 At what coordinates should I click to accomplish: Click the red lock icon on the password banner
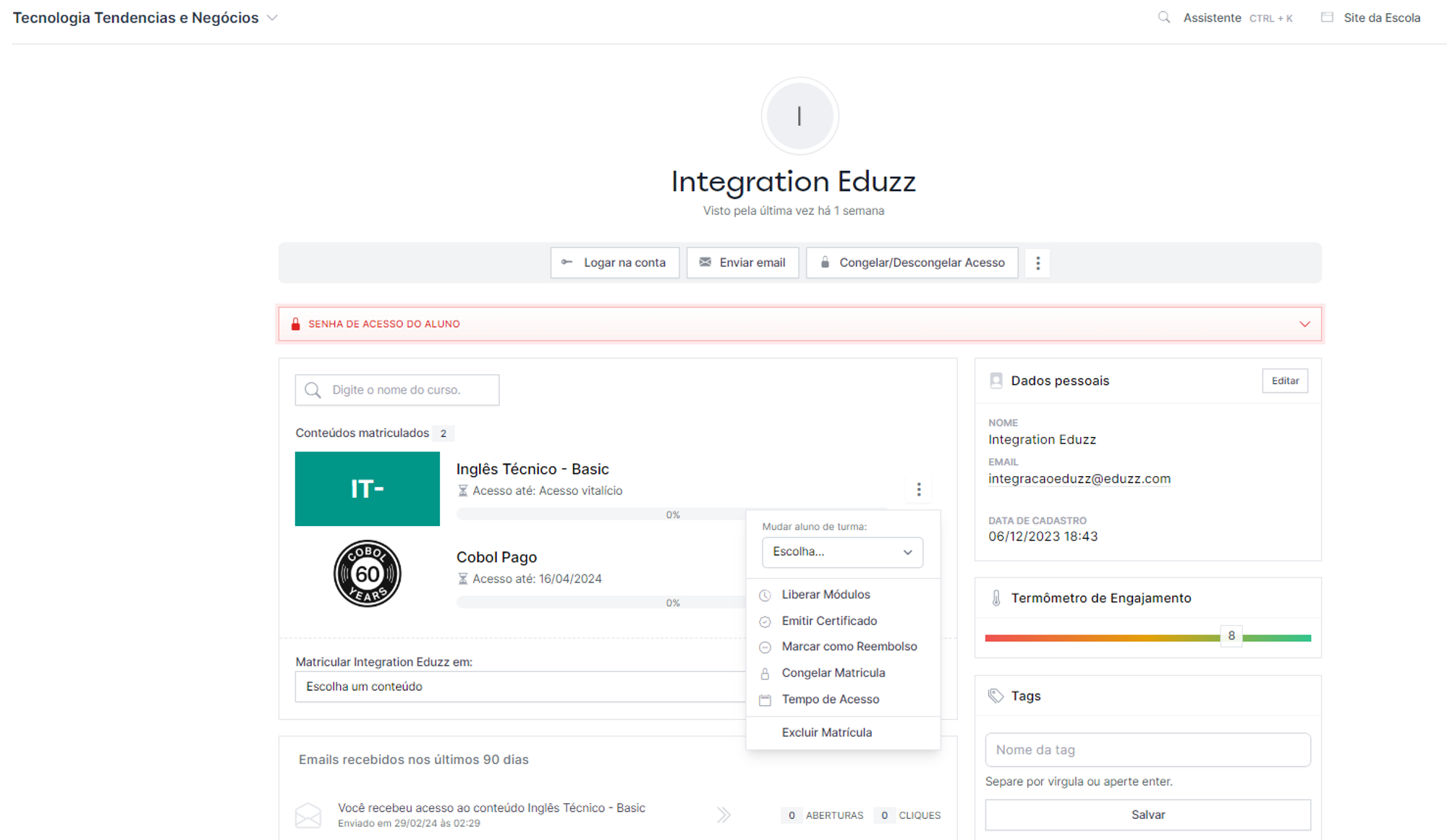pos(295,324)
